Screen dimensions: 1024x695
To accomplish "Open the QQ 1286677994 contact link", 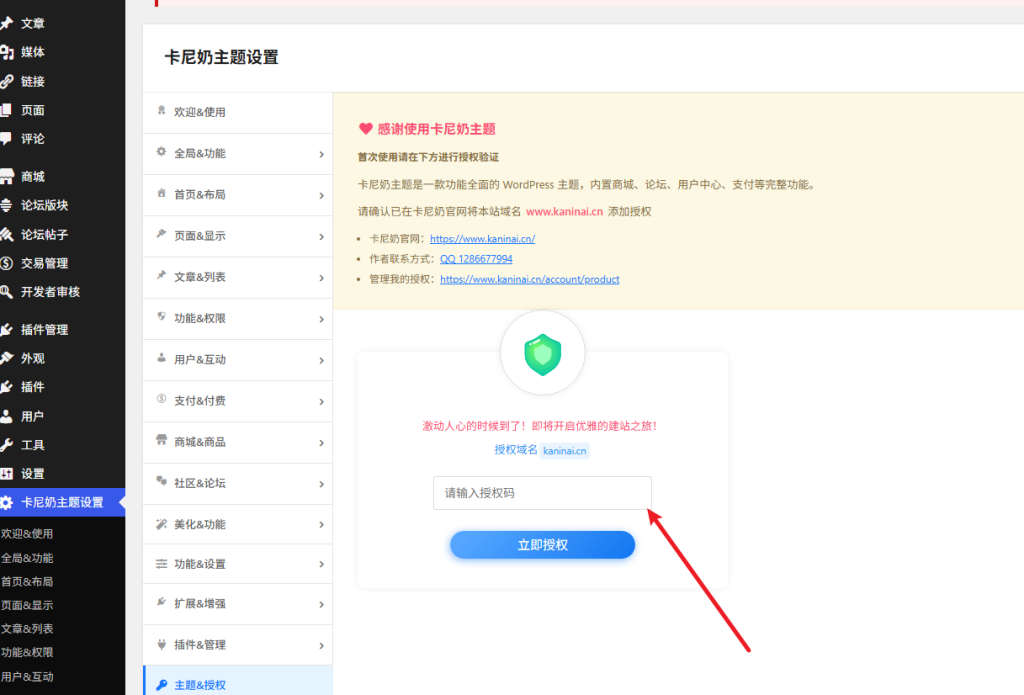I will 476,259.
